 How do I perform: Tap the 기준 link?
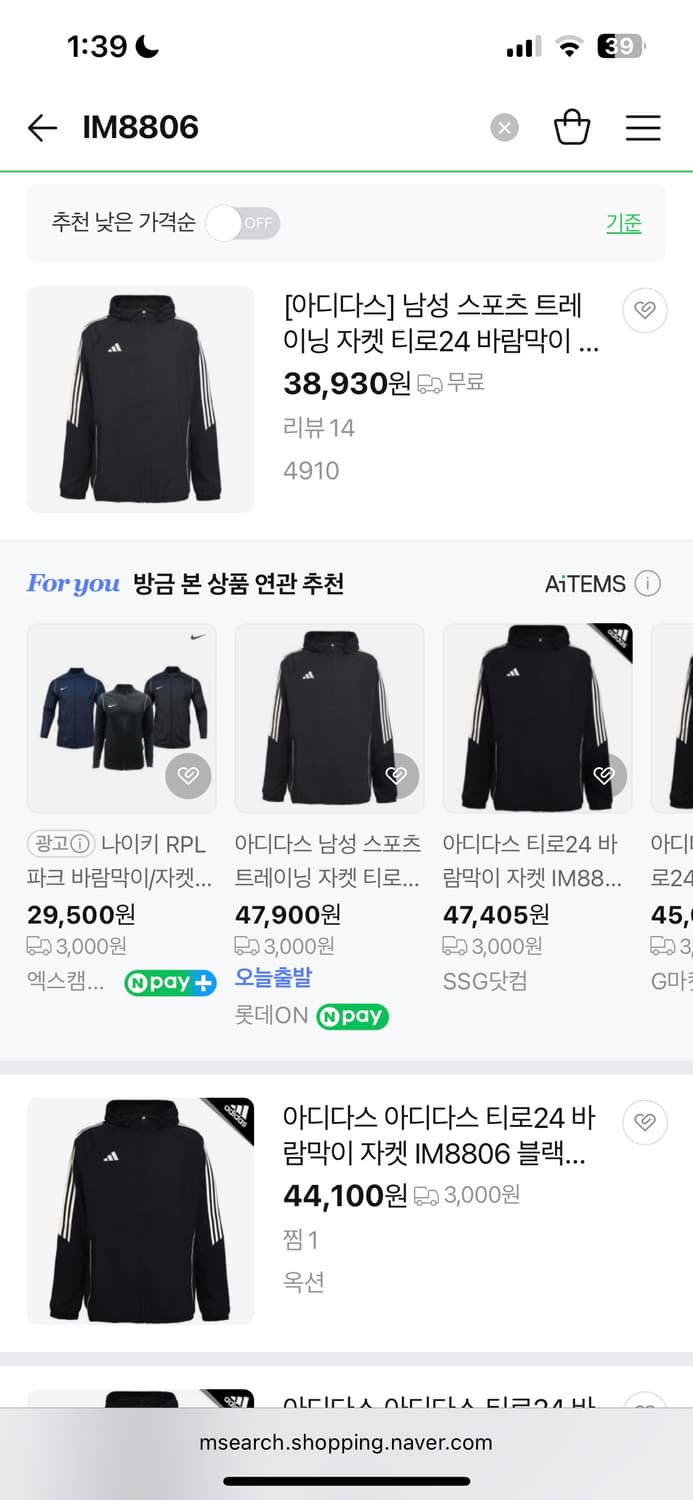[x=623, y=223]
